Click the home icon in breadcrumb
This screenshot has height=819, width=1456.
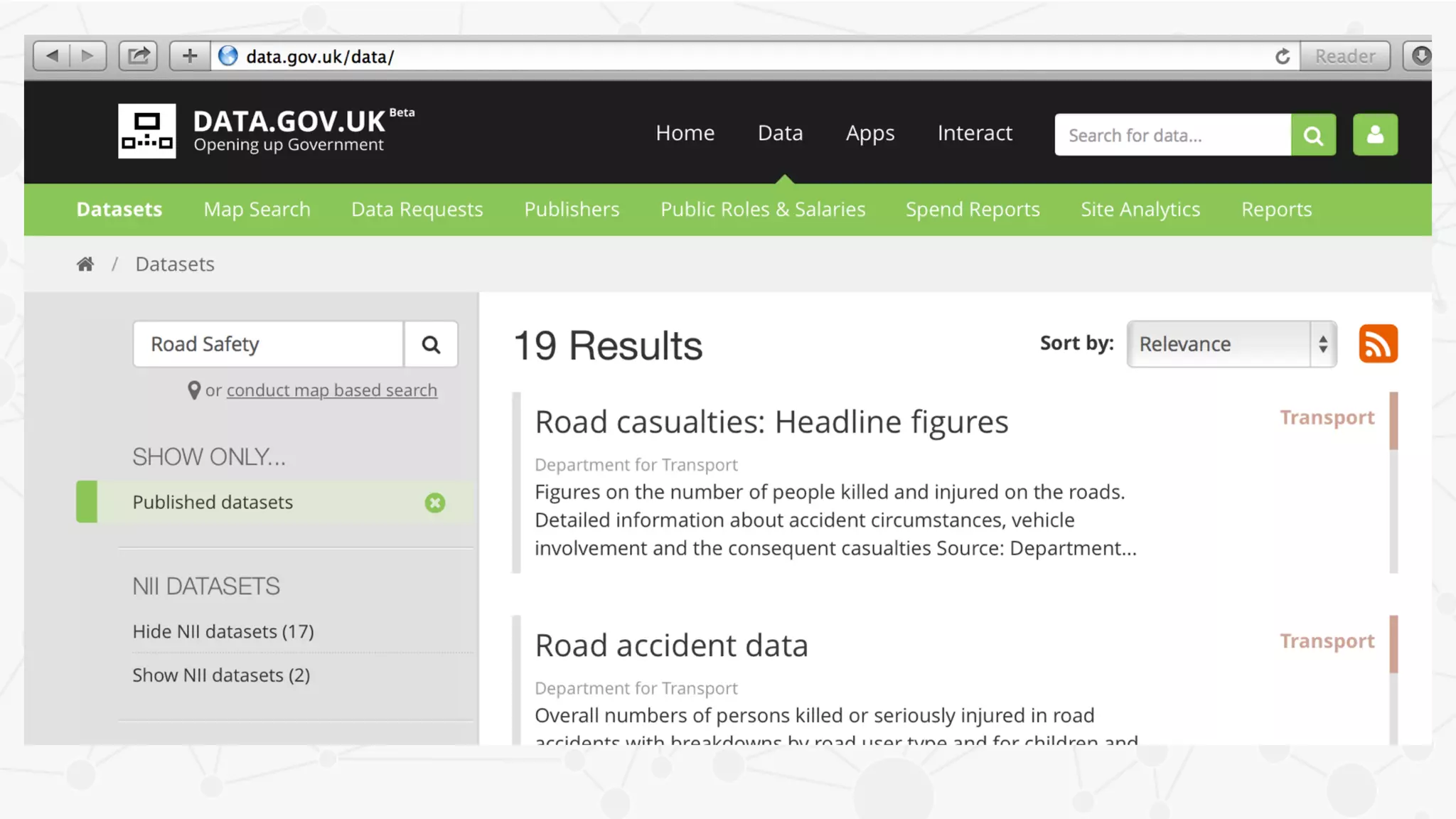[x=85, y=264]
